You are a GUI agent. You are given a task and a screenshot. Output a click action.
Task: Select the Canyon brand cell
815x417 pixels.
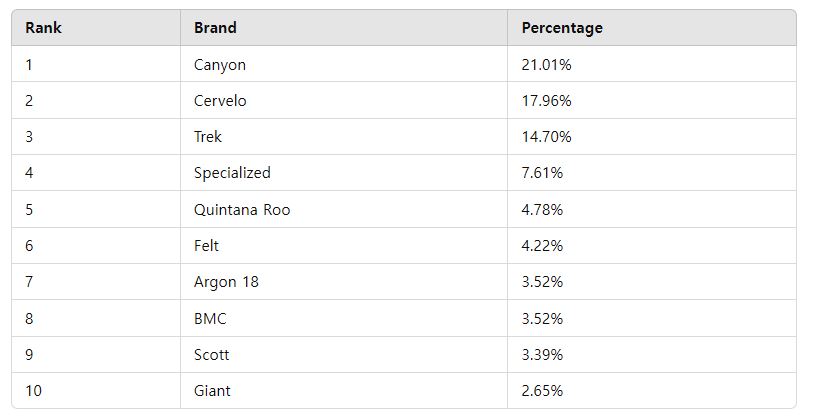pos(220,65)
